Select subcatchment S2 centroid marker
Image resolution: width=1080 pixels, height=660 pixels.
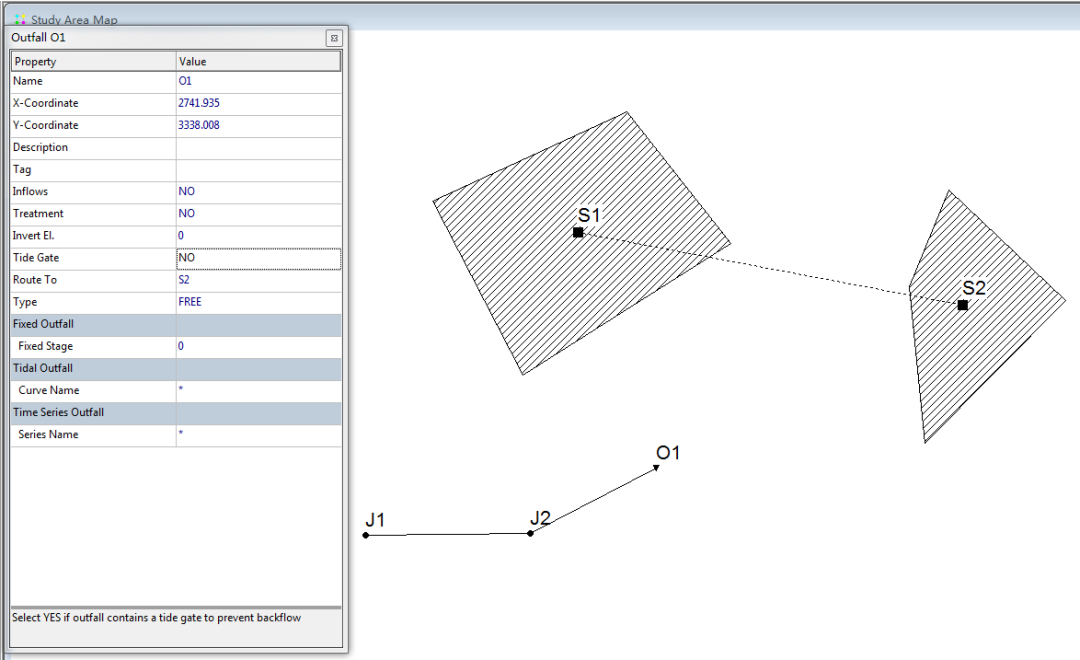(x=963, y=305)
